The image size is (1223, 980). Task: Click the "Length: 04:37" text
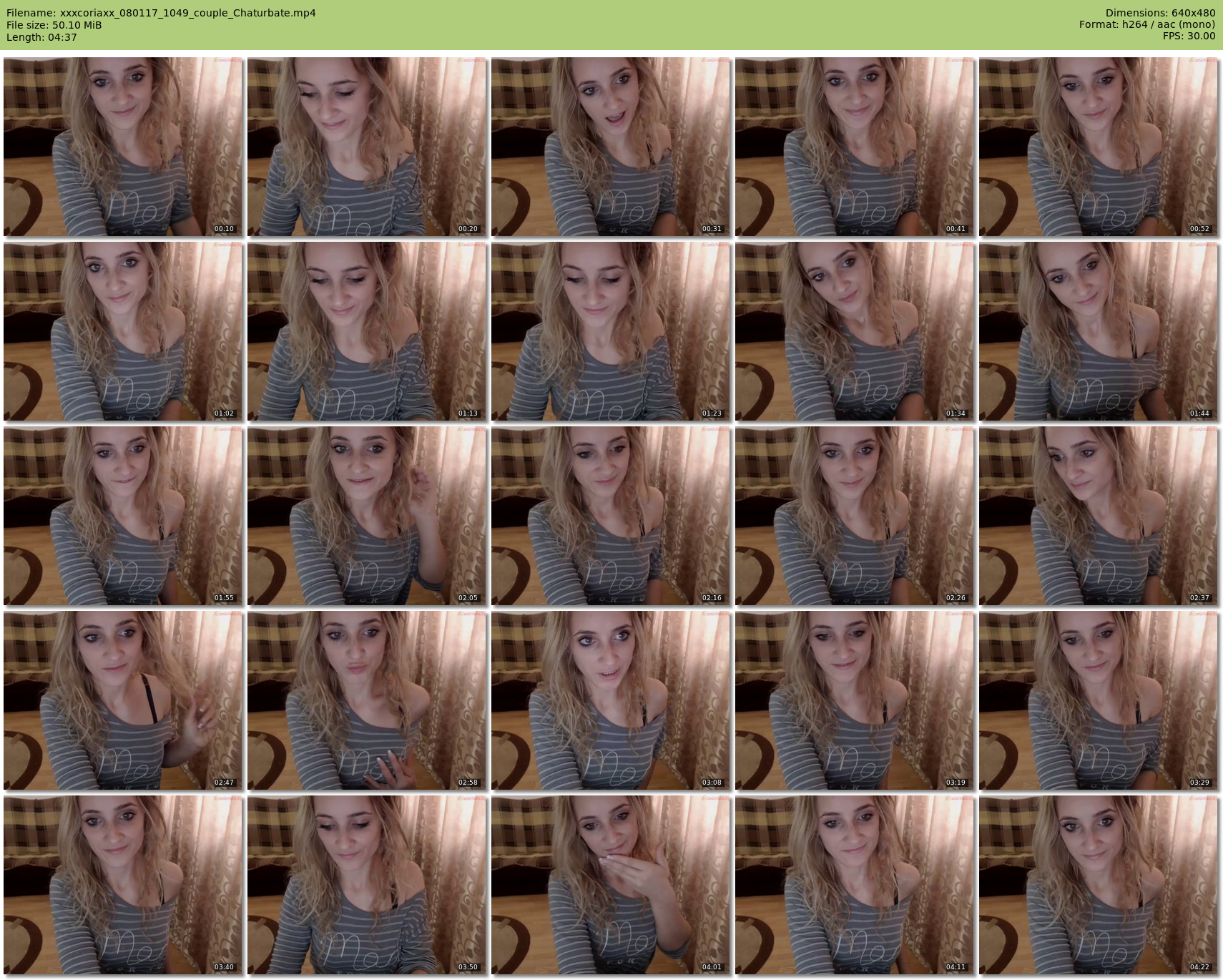(41, 37)
